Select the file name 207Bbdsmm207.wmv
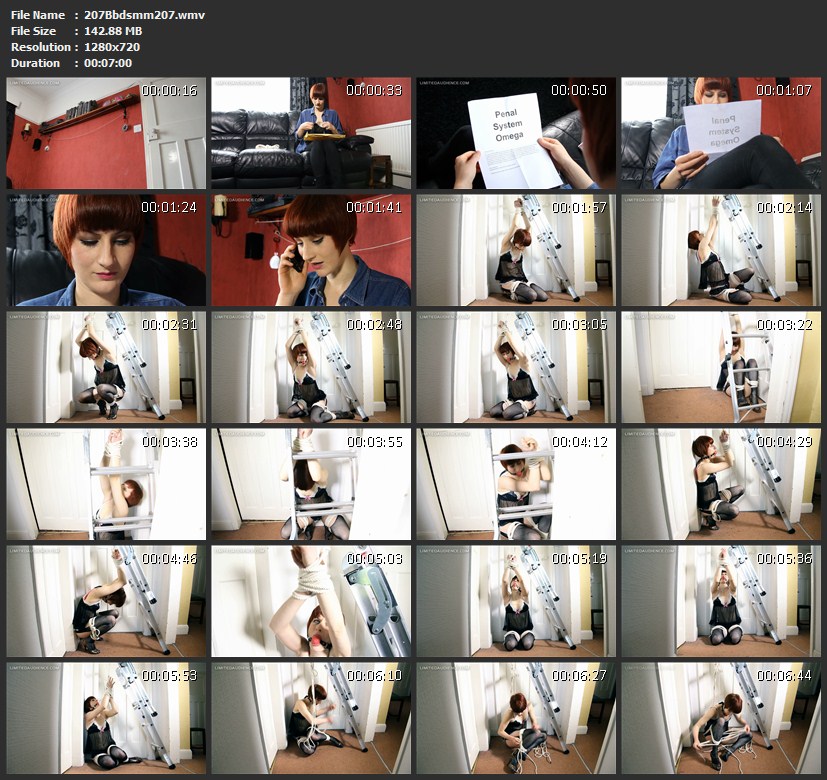The width and height of the screenshot is (827, 780). pyautogui.click(x=144, y=15)
